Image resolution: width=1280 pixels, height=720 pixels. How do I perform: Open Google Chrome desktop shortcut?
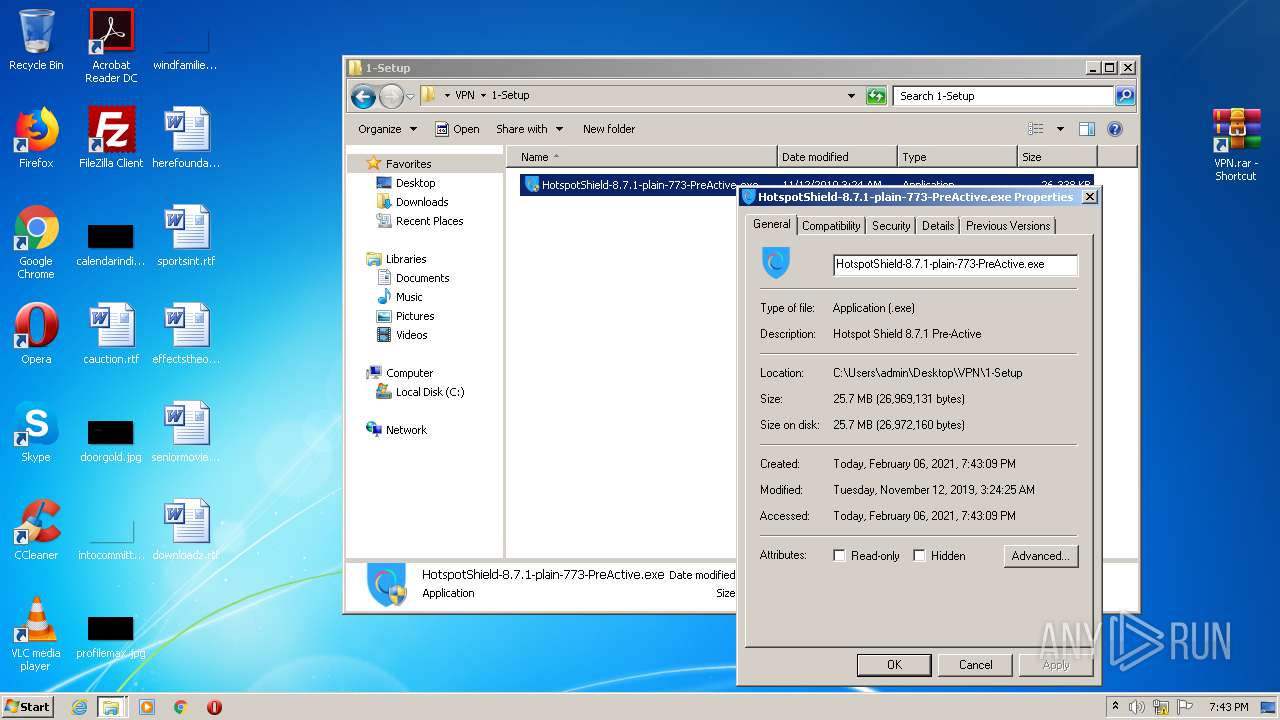tap(36, 242)
